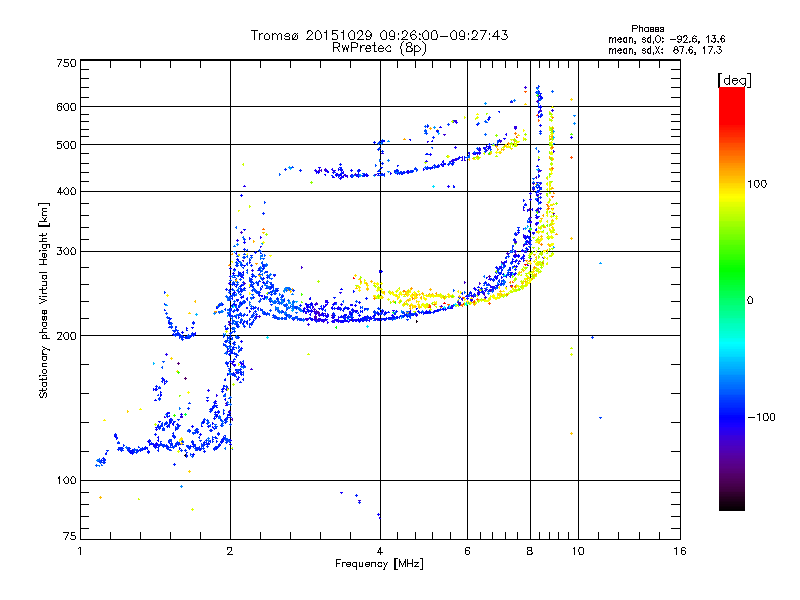This screenshot has width=800, height=600.
Task: Click the black bottom of the phase colorbar
Action: [732, 503]
